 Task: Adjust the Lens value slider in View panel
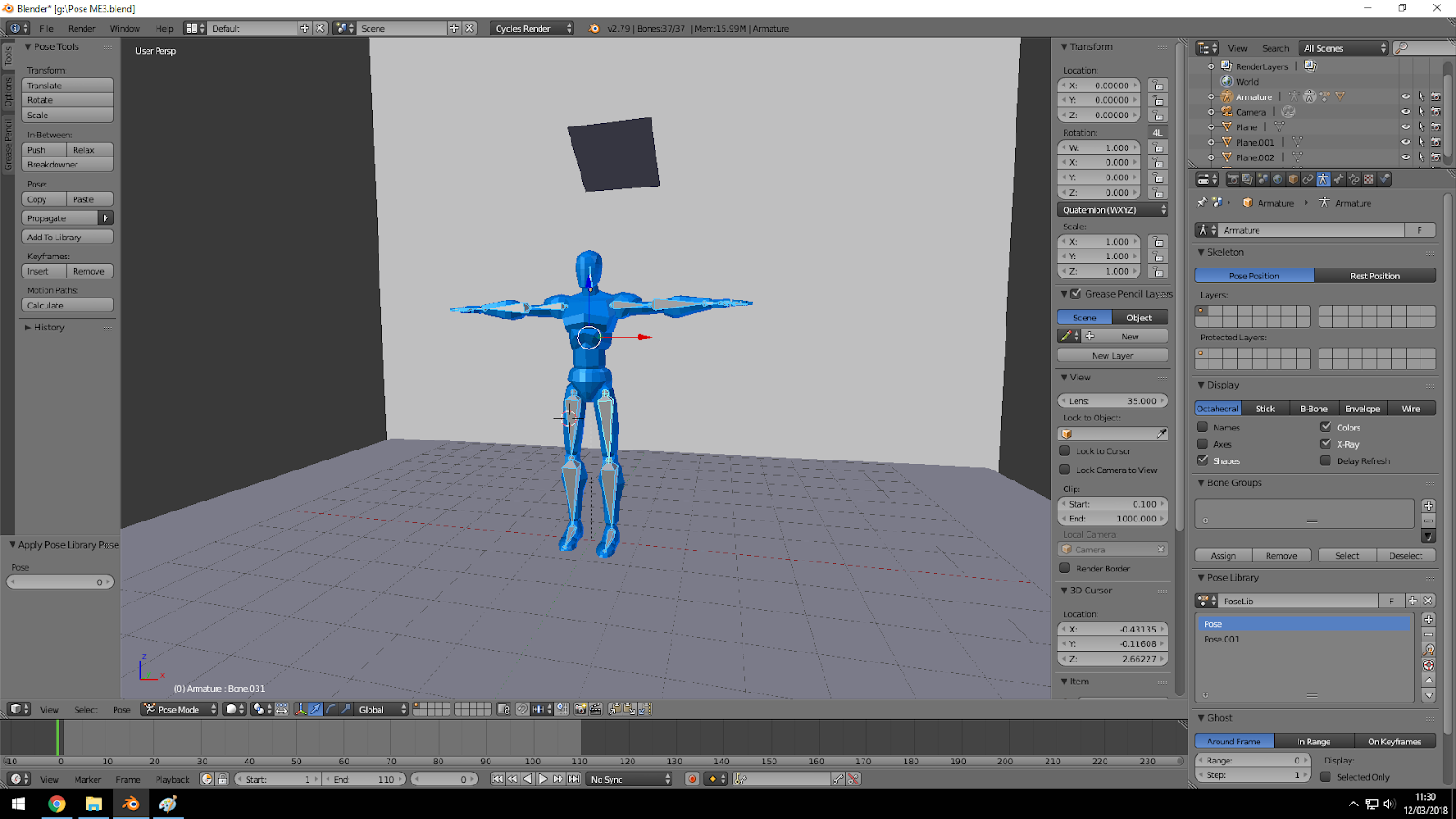pos(1112,399)
